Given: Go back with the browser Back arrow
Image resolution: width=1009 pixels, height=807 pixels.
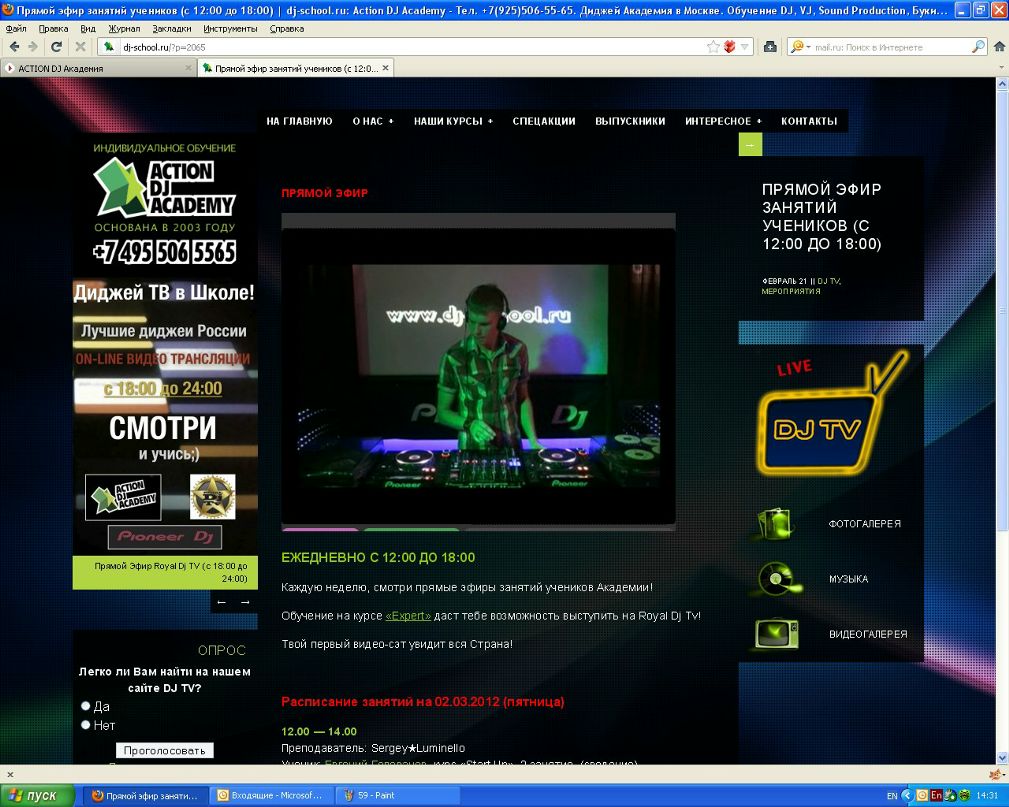Looking at the screenshot, I should [x=15, y=46].
